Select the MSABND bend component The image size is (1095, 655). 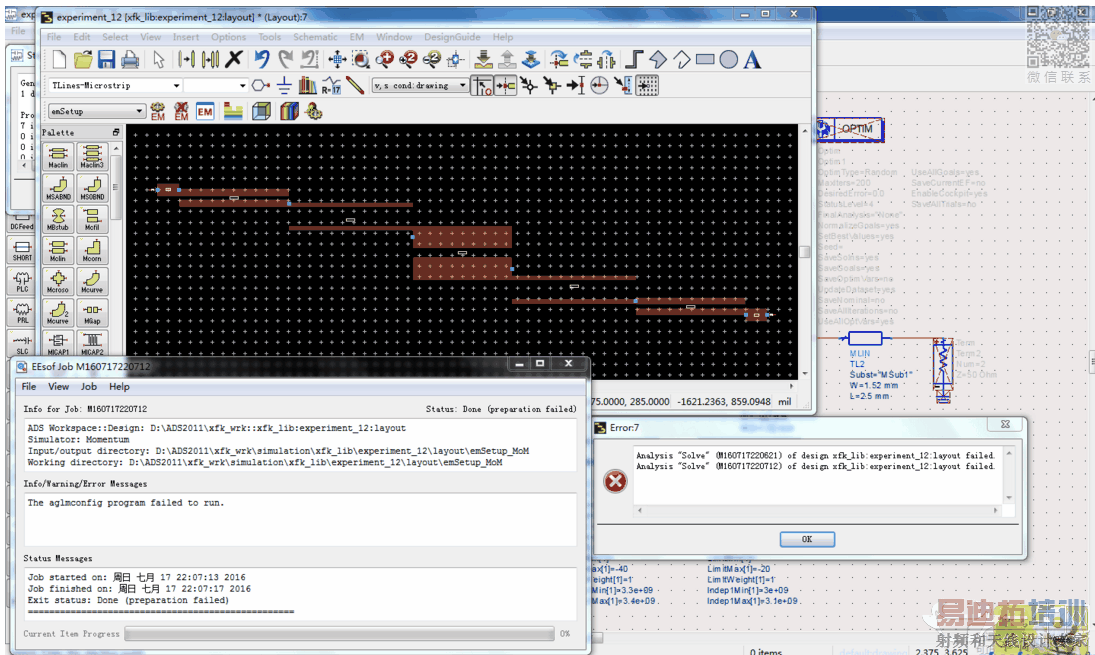click(x=58, y=189)
